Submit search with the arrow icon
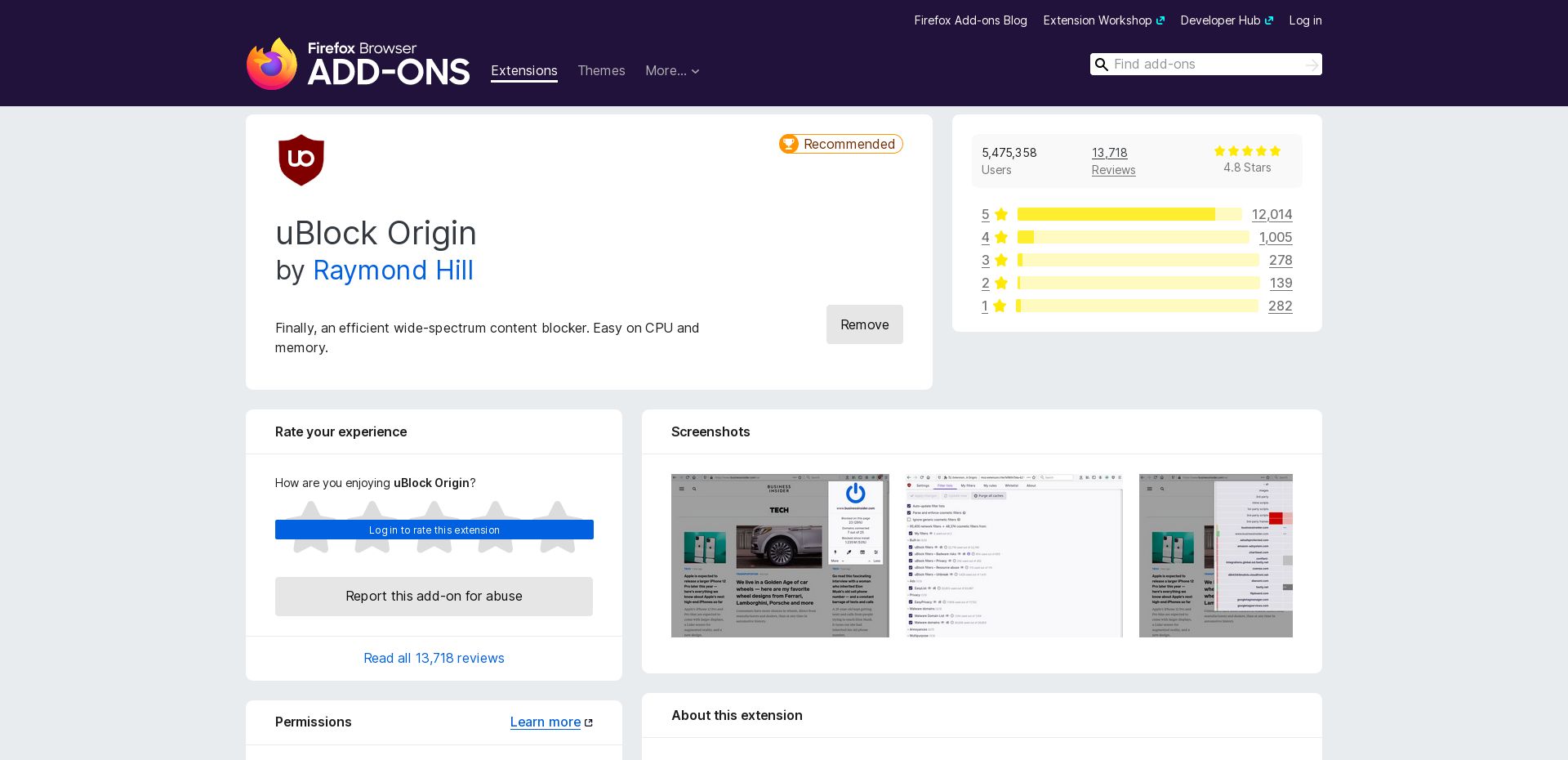 click(x=1312, y=65)
